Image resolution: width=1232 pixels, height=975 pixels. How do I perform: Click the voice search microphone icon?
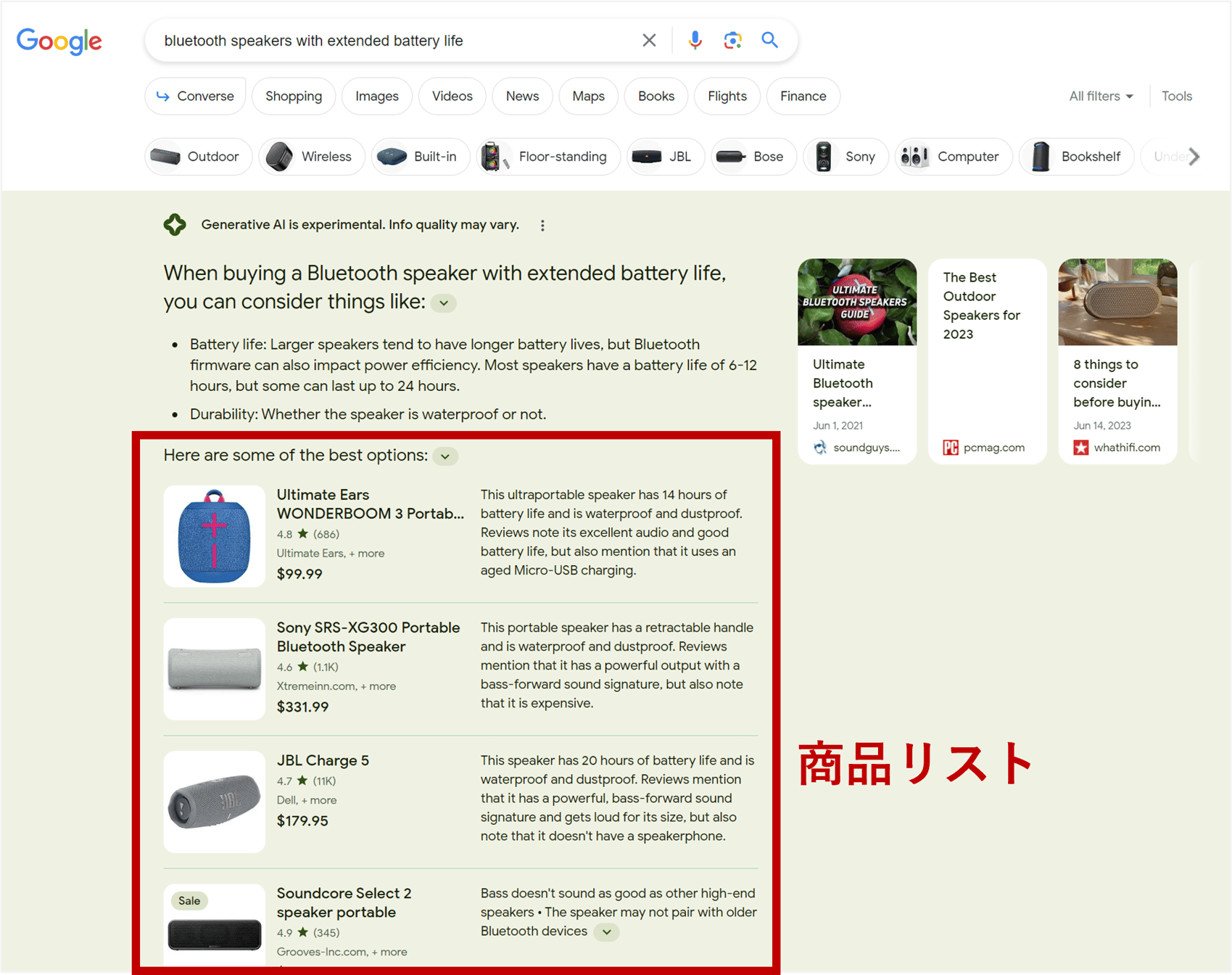(x=694, y=40)
